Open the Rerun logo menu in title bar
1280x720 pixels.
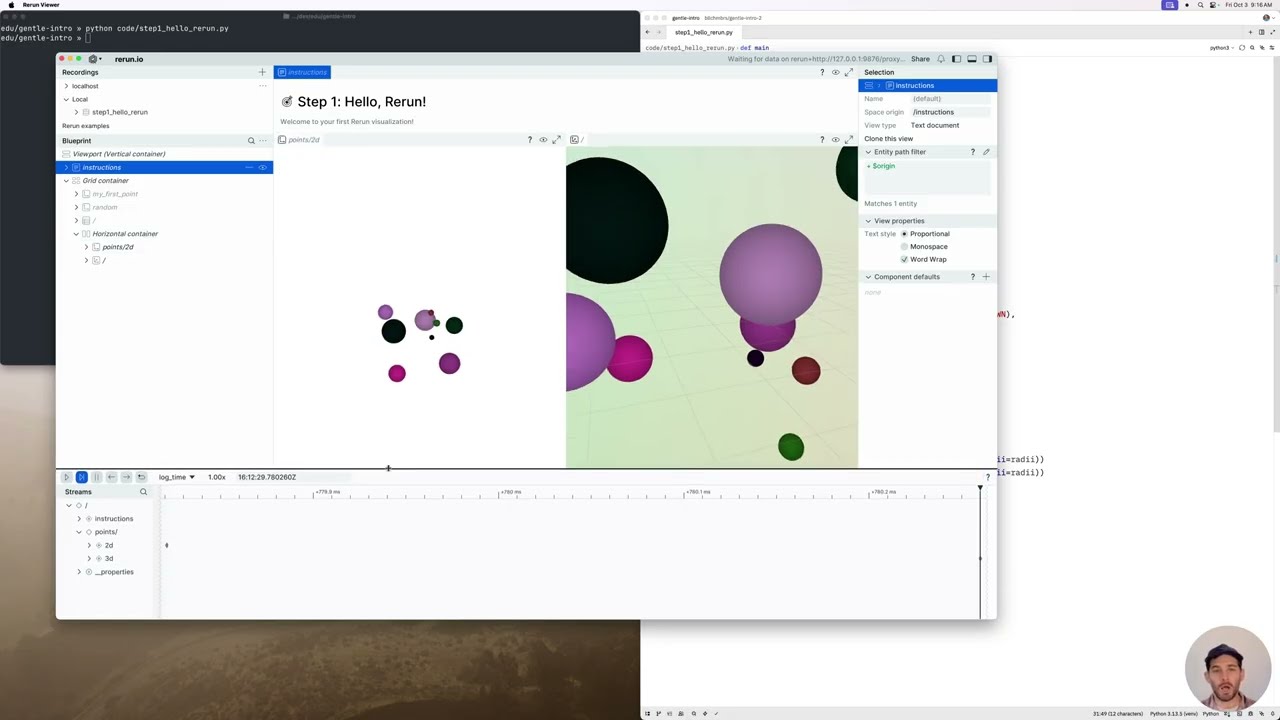93,59
